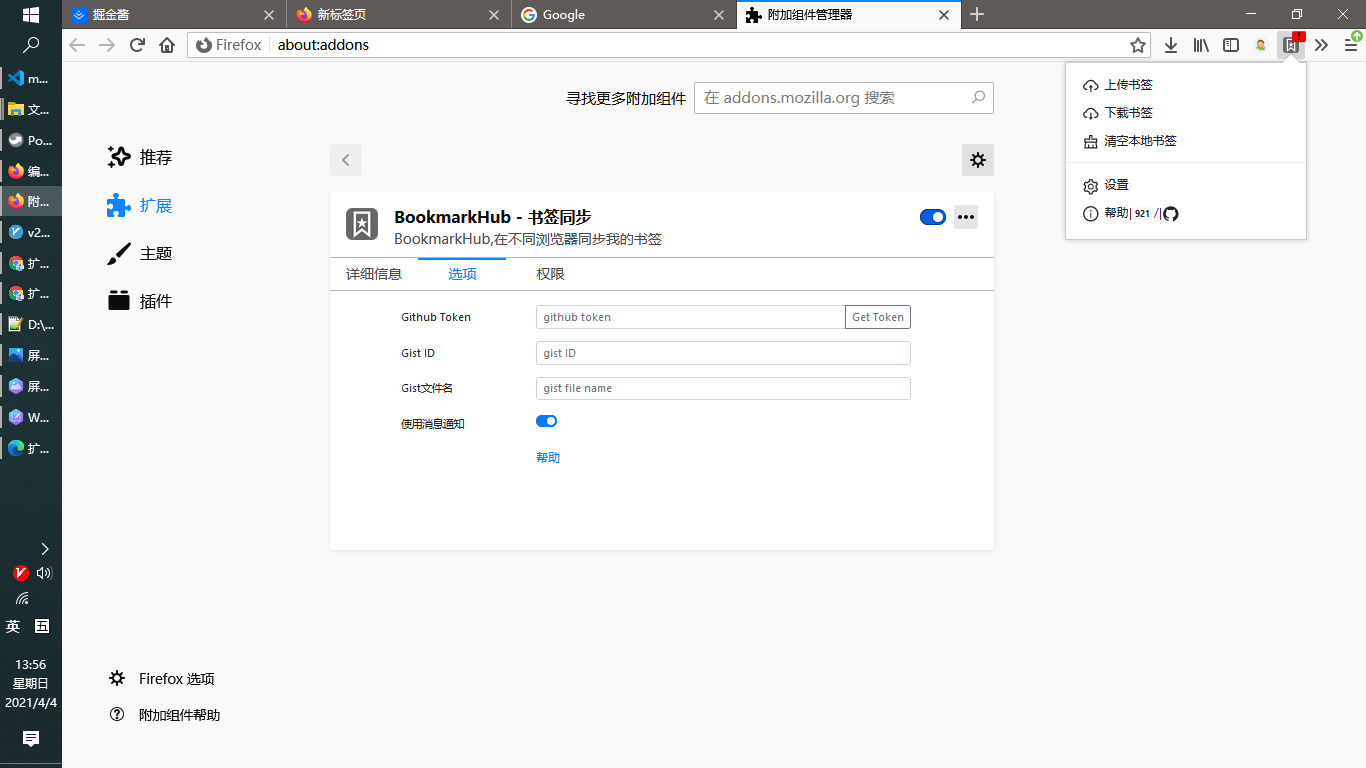
Task: Open the Downloads arrow icon
Action: [1171, 45]
